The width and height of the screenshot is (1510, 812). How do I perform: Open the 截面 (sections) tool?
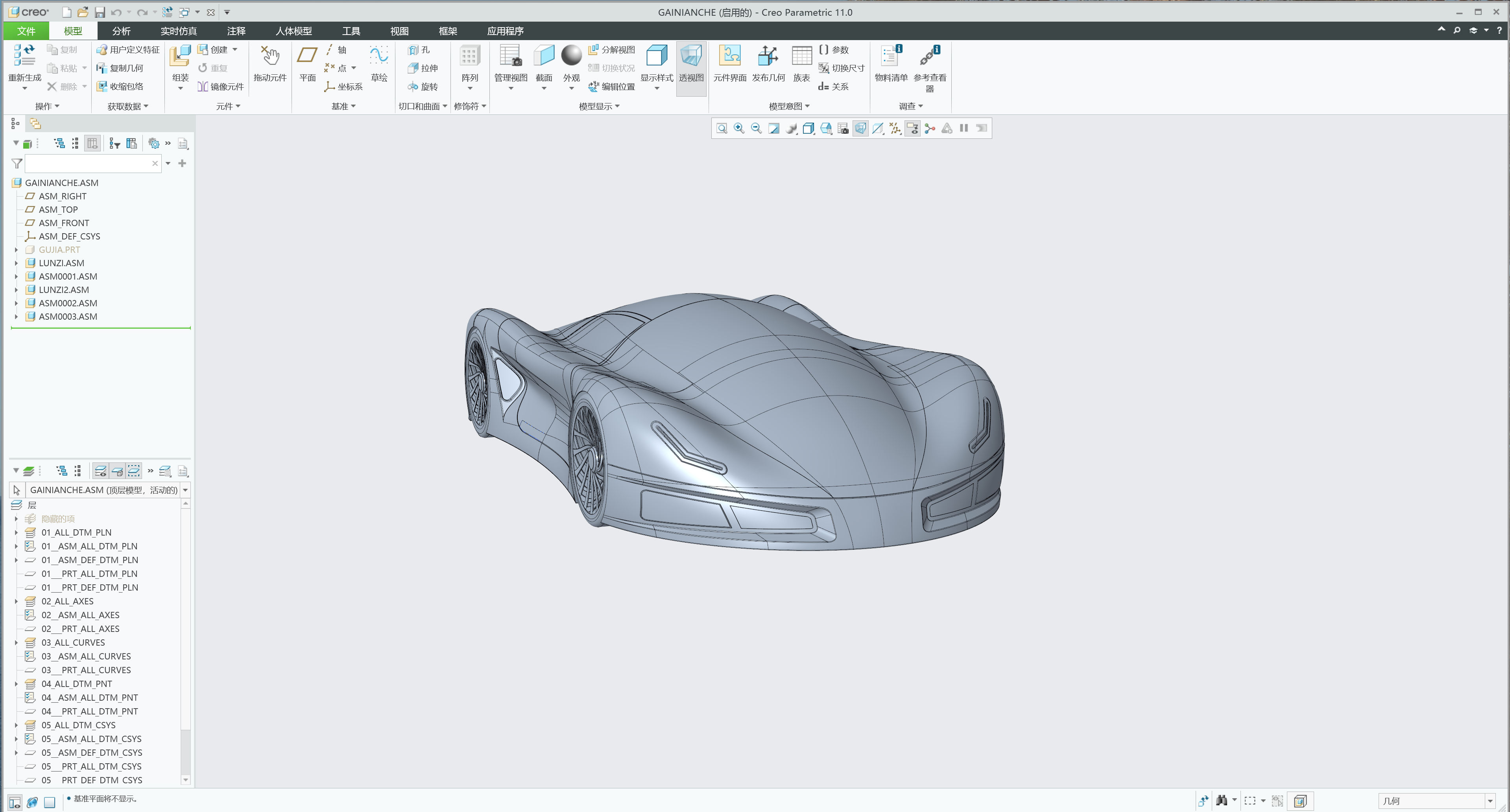coord(543,64)
